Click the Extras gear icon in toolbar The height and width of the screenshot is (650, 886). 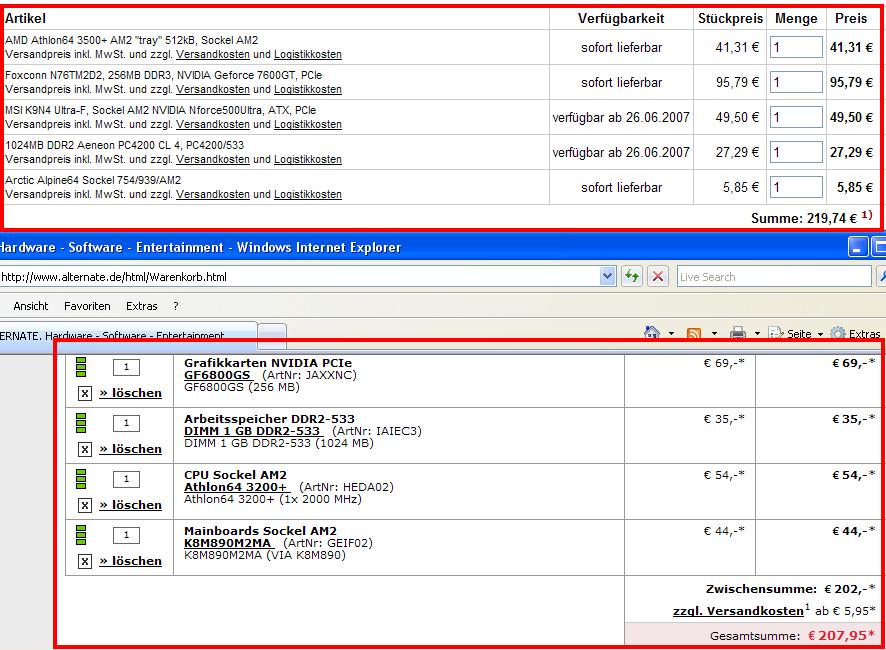tap(838, 333)
